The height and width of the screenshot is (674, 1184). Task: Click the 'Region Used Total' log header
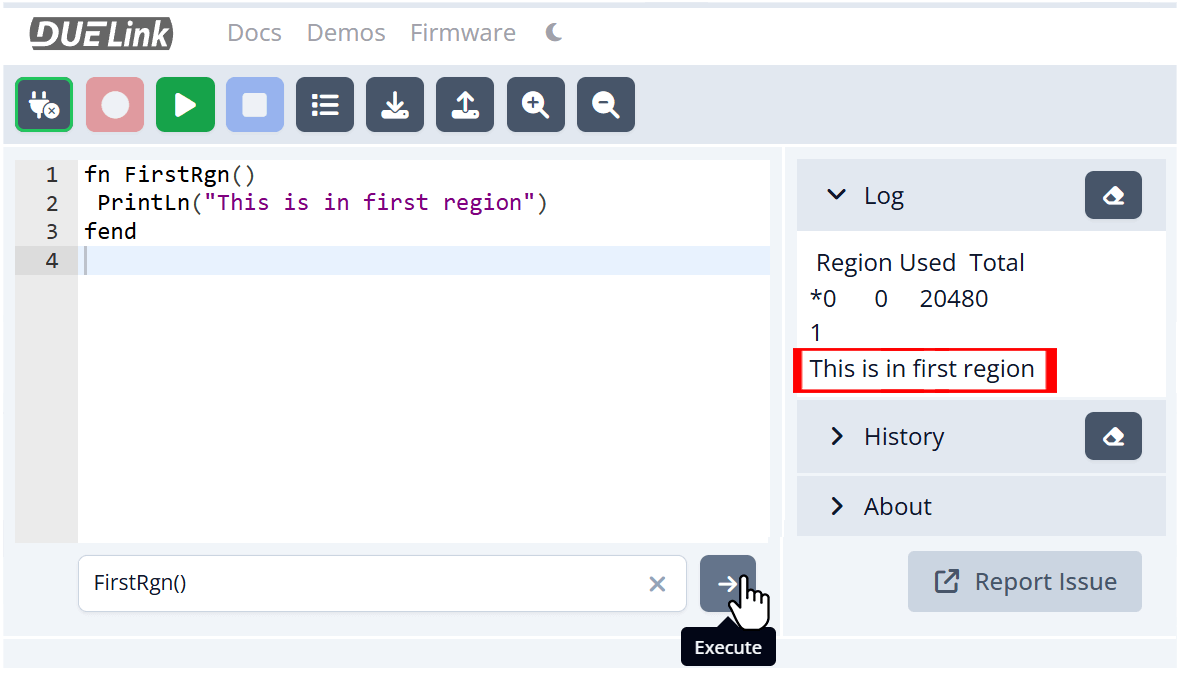click(920, 263)
